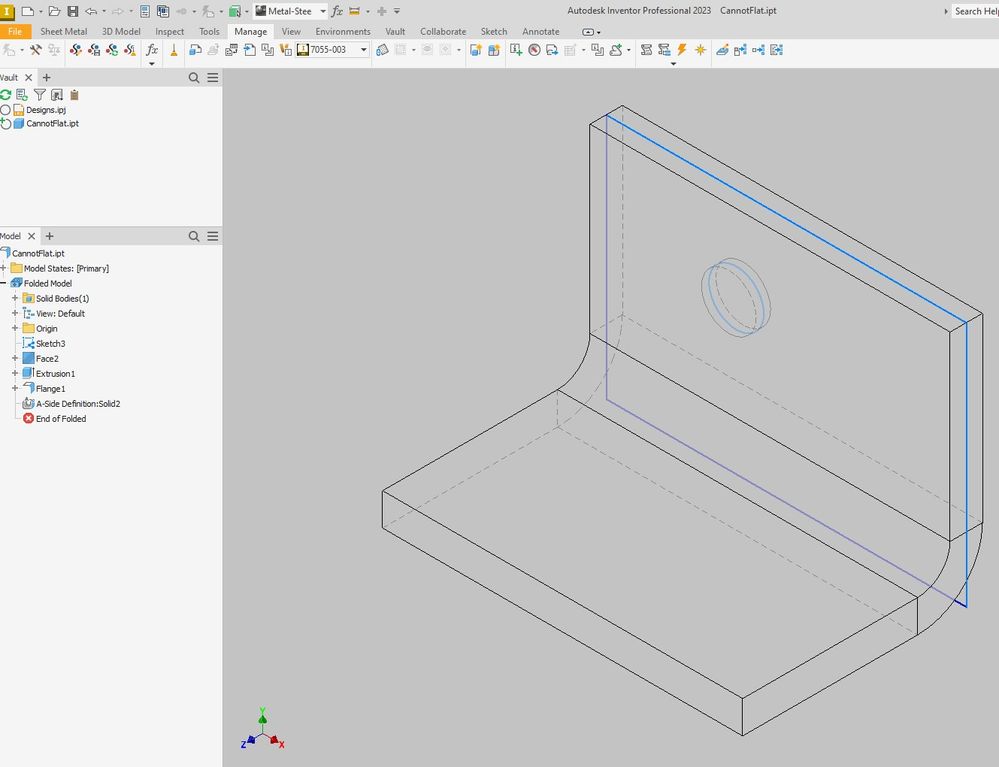The width and height of the screenshot is (999, 767).
Task: Expand the Flange1 feature node
Action: 15,388
